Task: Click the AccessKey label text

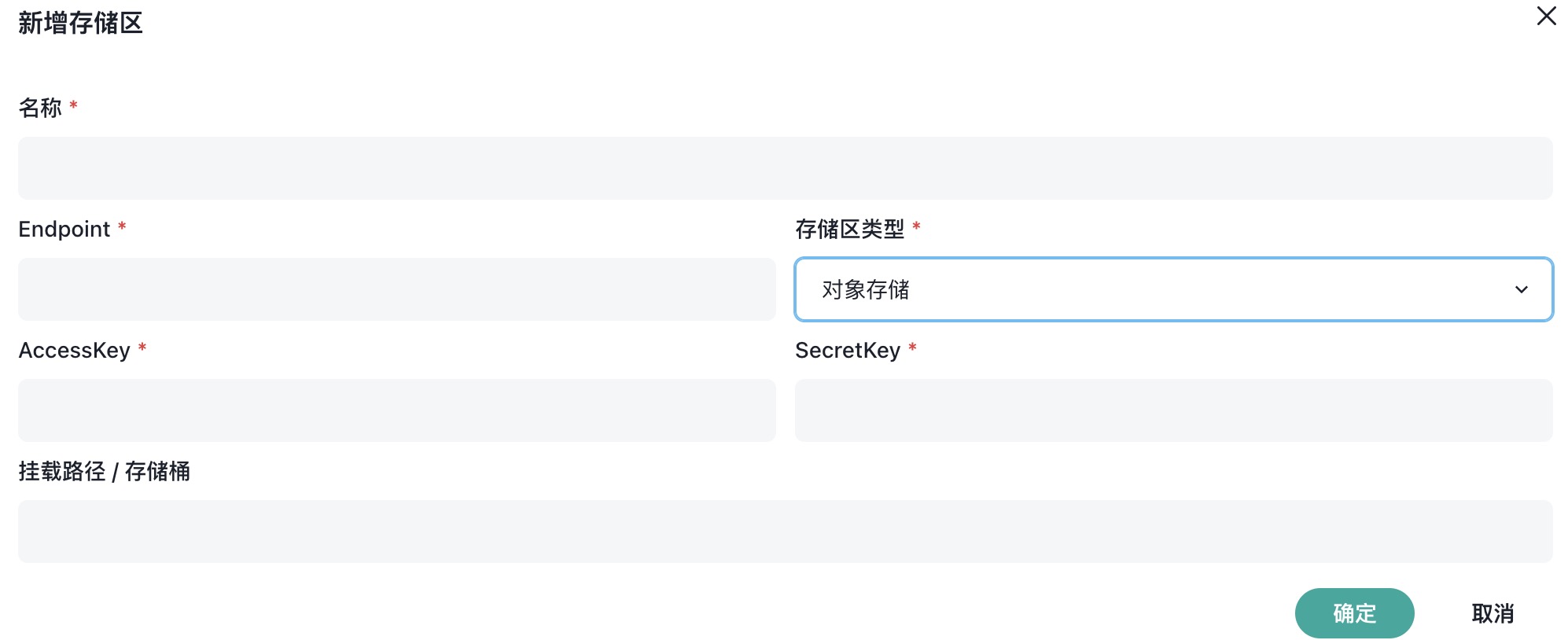Action: click(75, 350)
